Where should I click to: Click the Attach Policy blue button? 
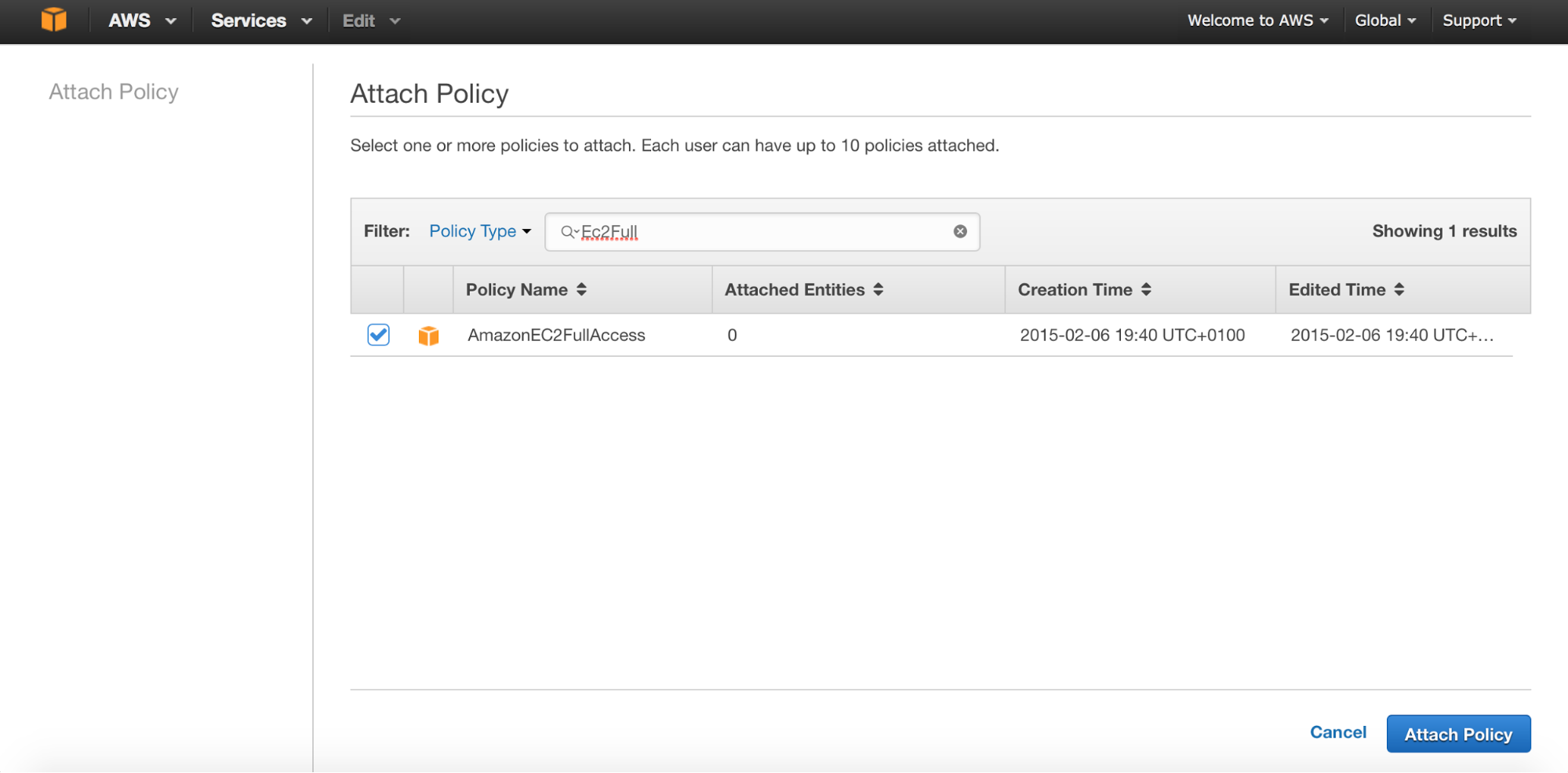(1458, 734)
